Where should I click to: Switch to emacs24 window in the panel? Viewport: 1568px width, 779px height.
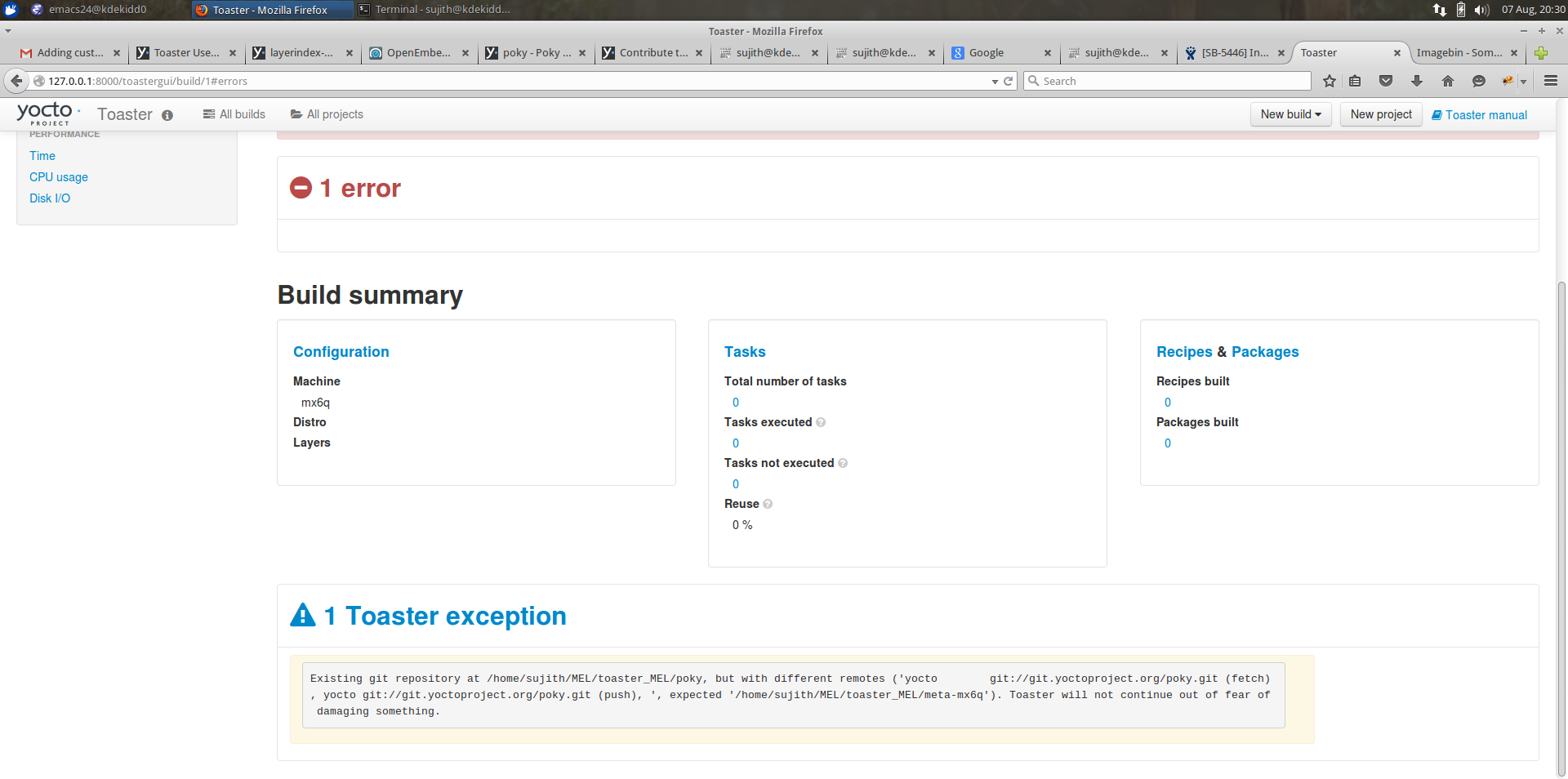coord(89,10)
